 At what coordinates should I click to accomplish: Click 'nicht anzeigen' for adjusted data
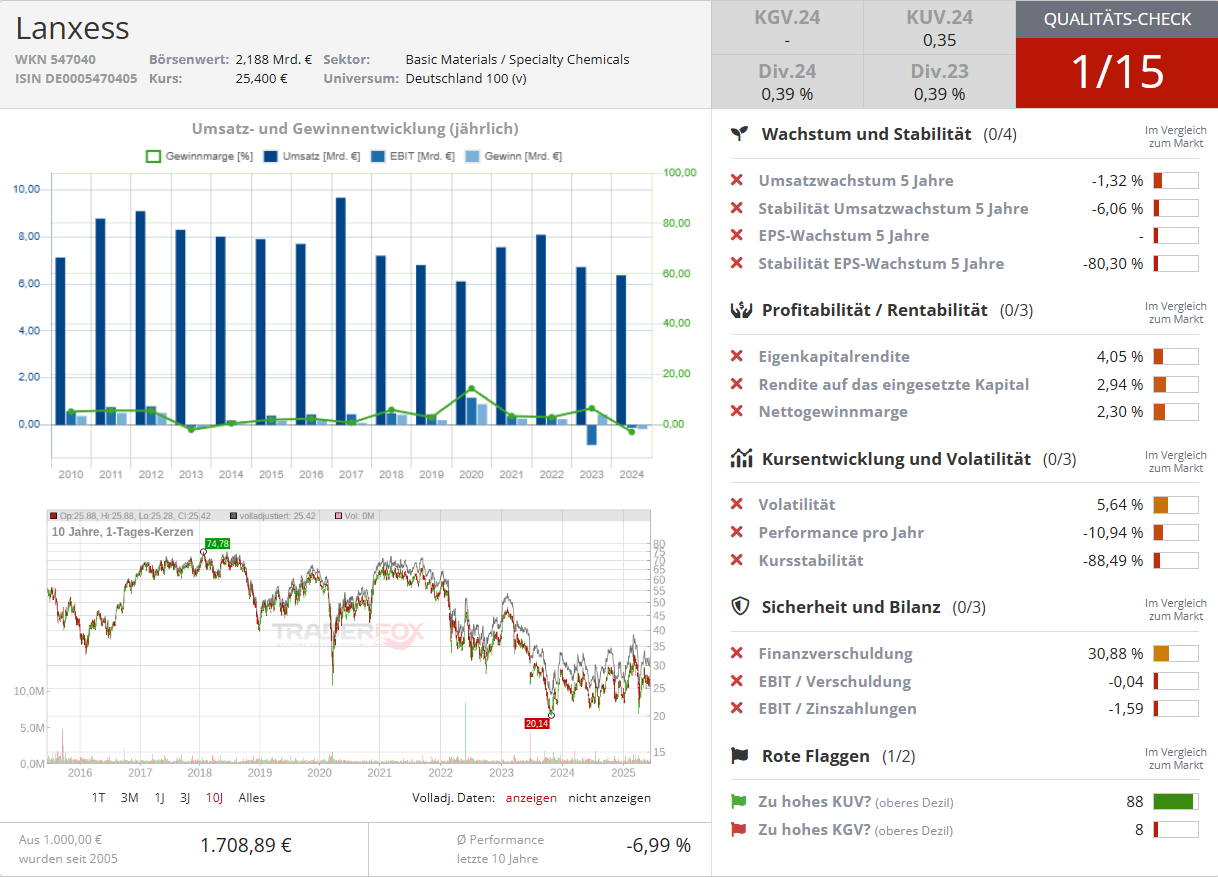click(610, 798)
